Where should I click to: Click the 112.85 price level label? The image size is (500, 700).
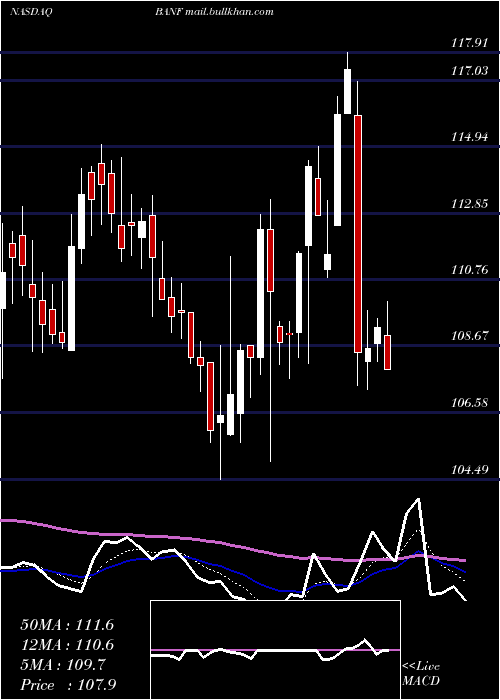pyautogui.click(x=469, y=204)
